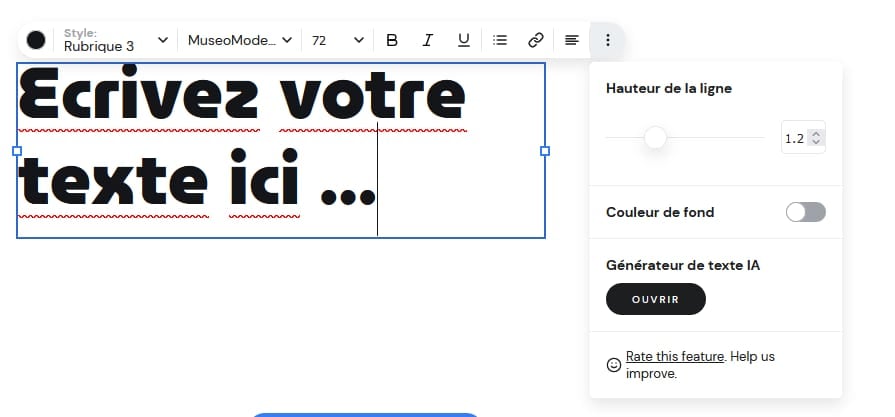Click the Hauteur de la ligne slider handle
This screenshot has height=417, width=895.
tap(655, 137)
